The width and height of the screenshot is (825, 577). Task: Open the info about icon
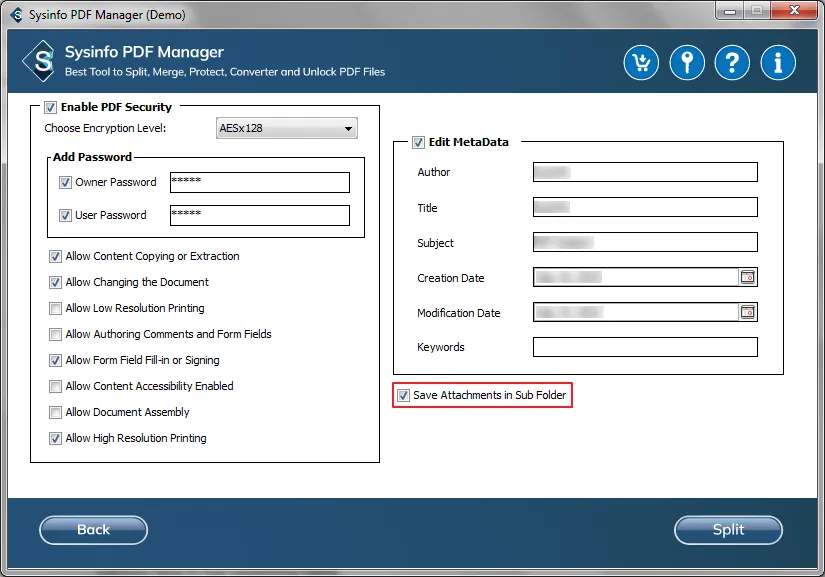[x=778, y=63]
